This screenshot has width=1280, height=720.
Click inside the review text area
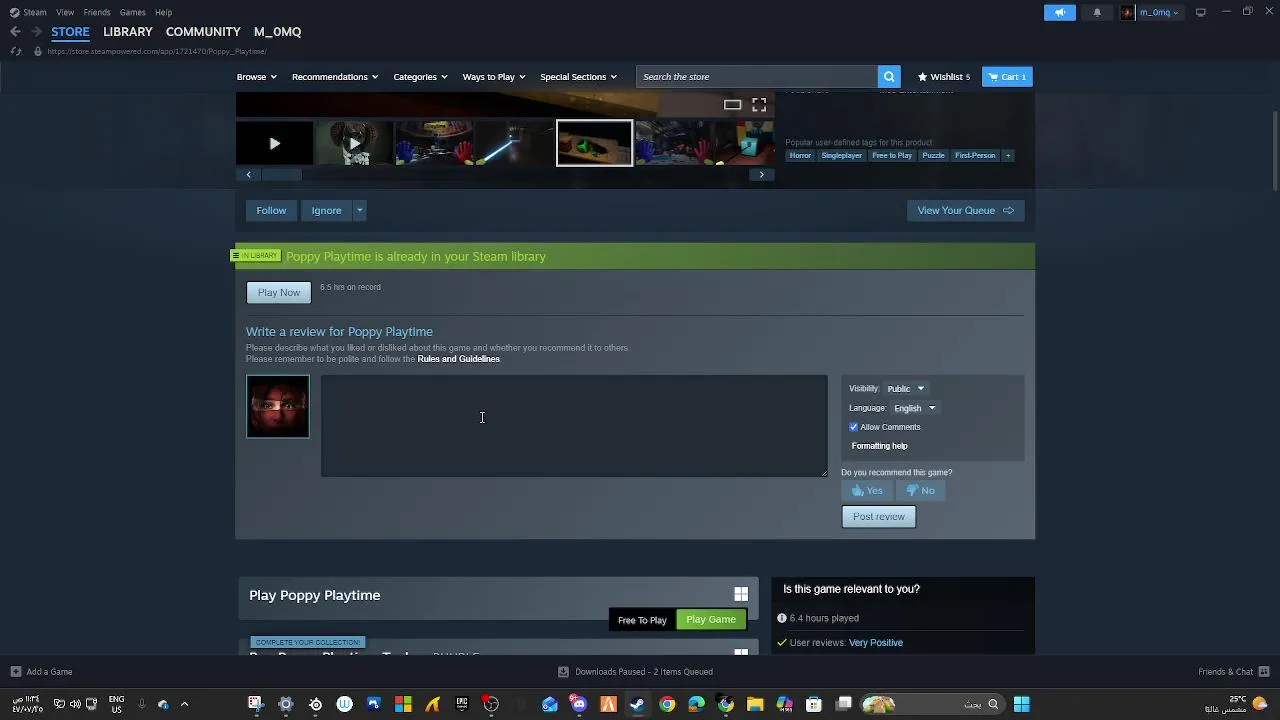pos(574,426)
